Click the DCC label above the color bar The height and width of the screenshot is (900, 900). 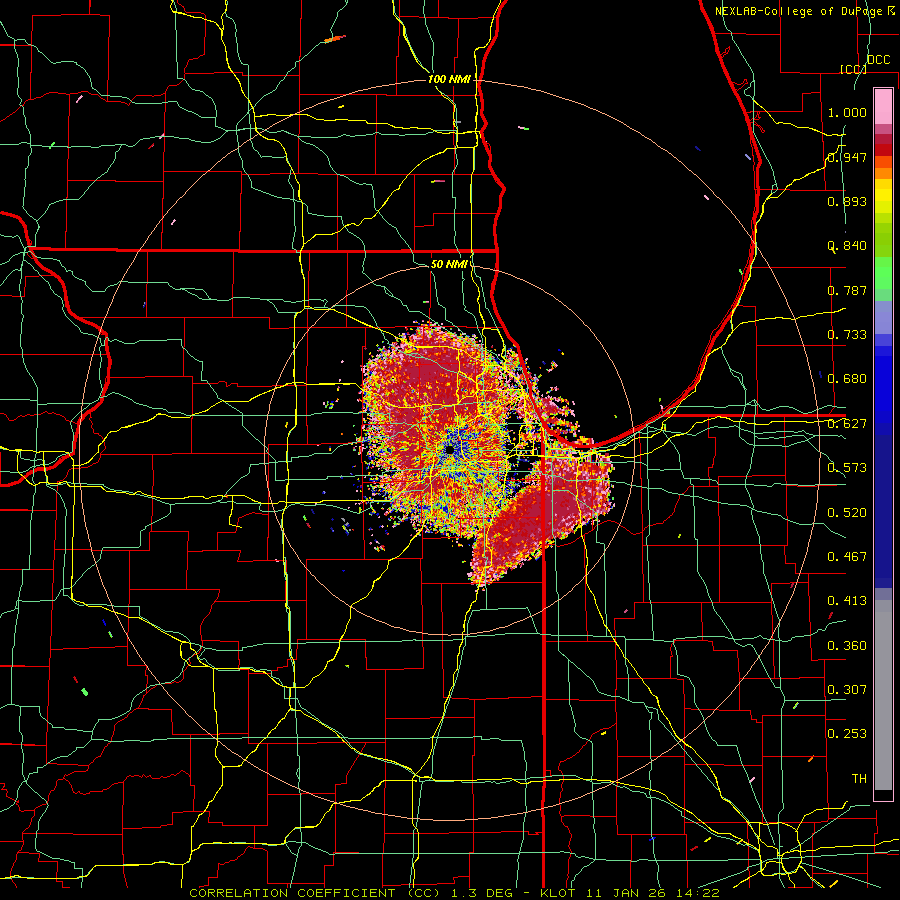(x=878, y=60)
